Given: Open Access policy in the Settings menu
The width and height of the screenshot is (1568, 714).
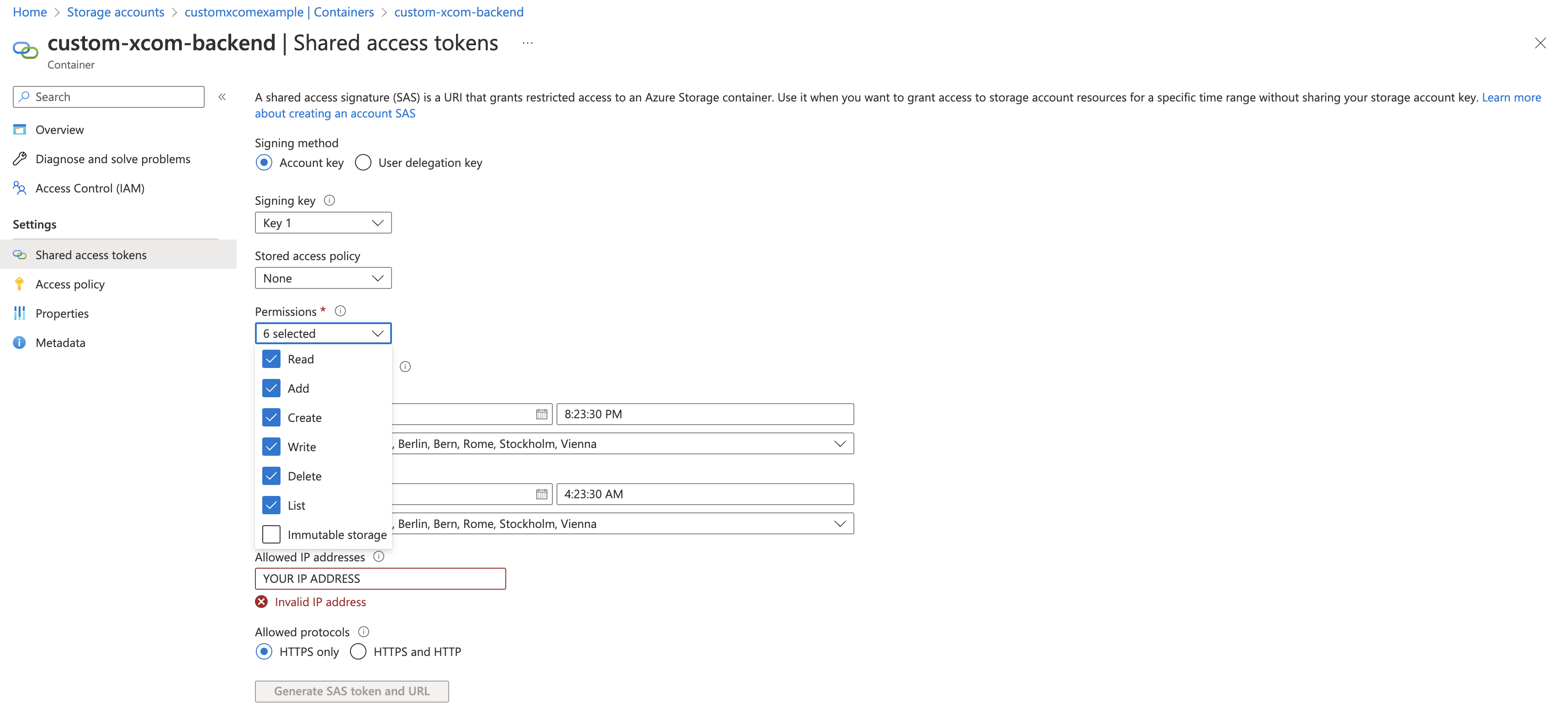Looking at the screenshot, I should click(70, 284).
